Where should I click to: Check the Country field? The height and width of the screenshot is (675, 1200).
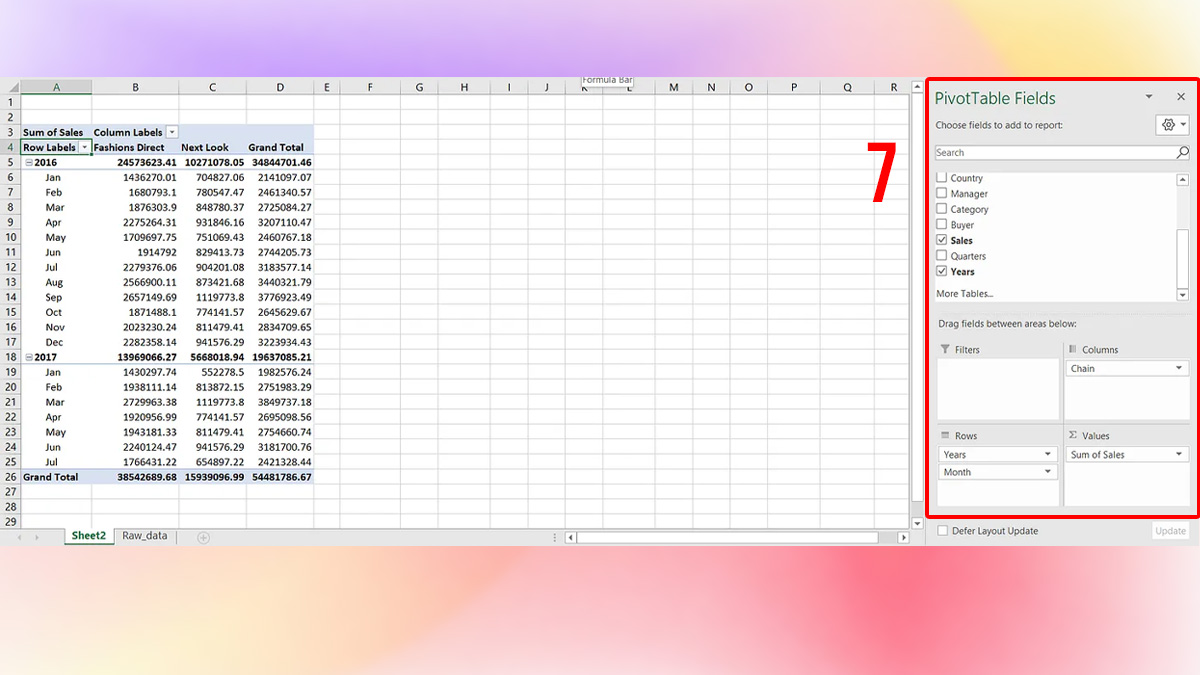[942, 178]
